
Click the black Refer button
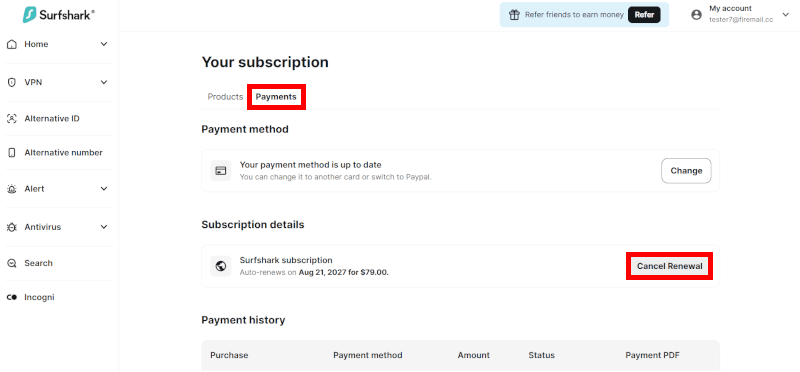tap(644, 15)
